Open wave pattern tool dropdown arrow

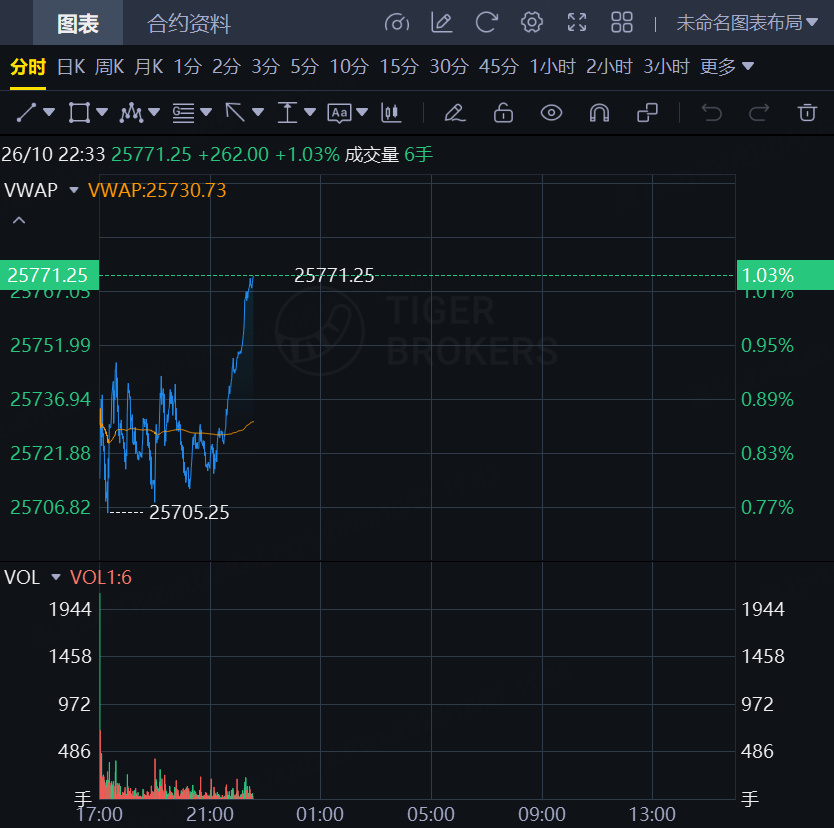pos(154,112)
